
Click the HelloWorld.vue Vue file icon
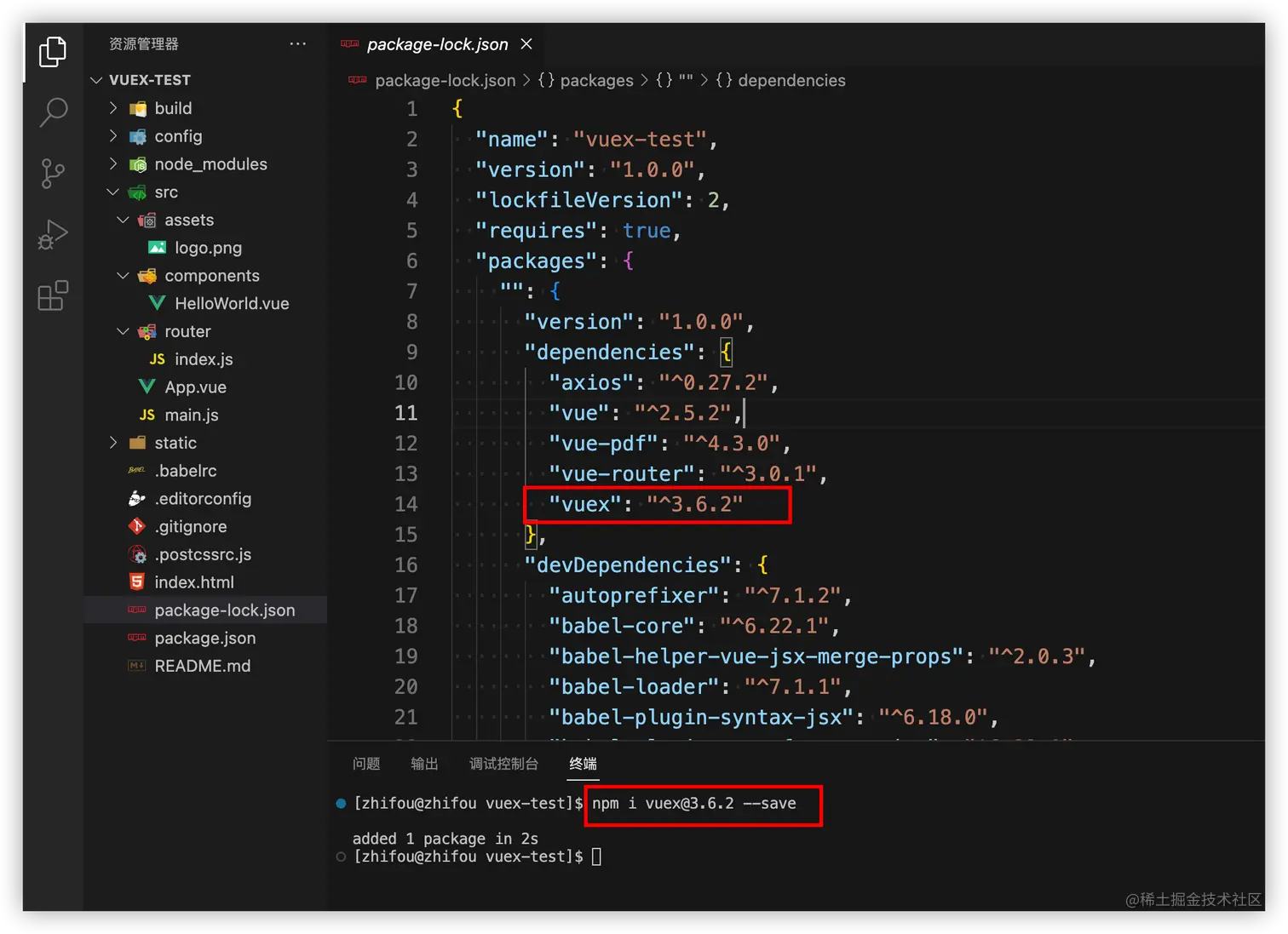click(x=158, y=303)
